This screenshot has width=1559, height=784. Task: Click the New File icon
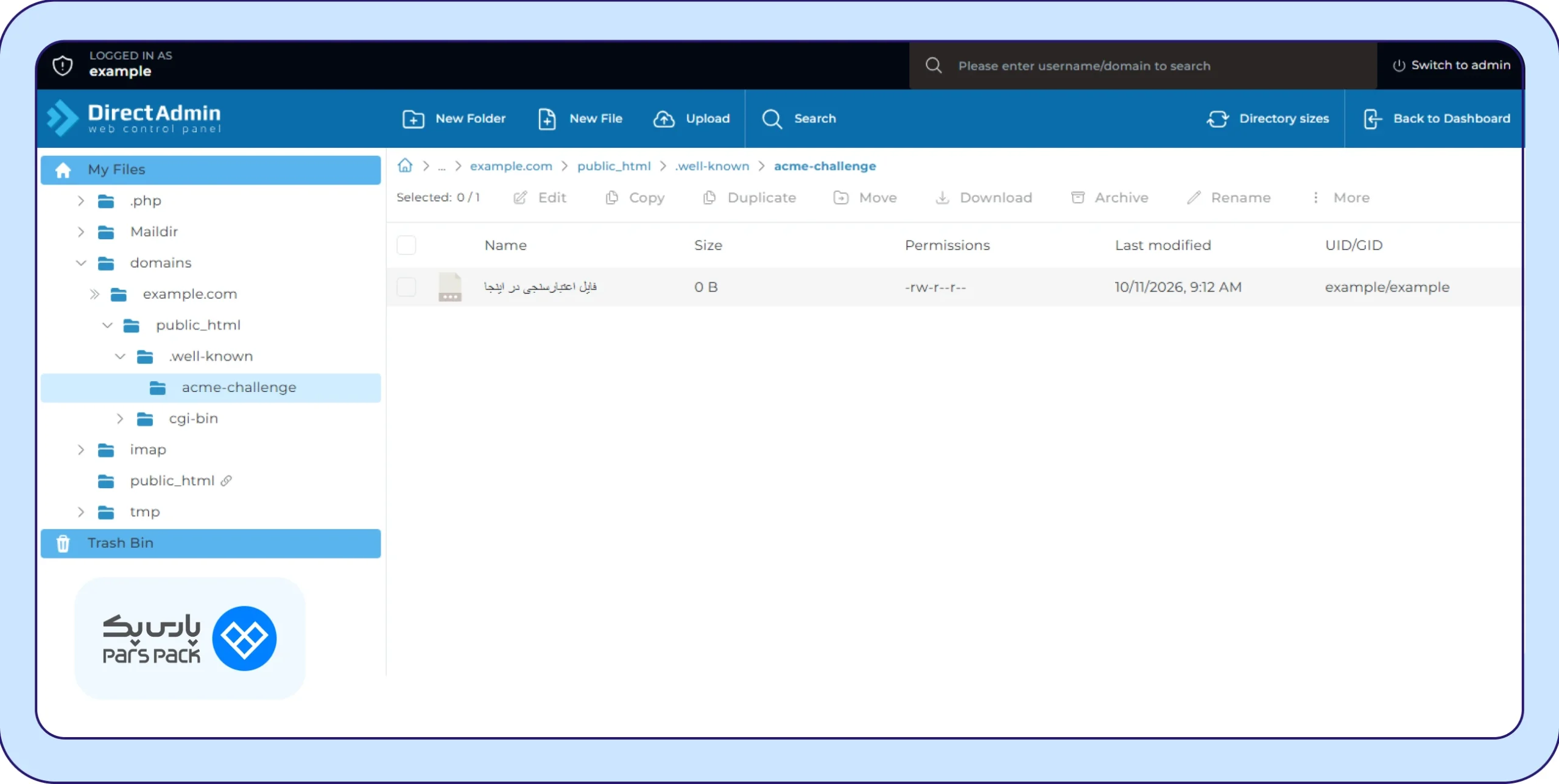pyautogui.click(x=547, y=119)
